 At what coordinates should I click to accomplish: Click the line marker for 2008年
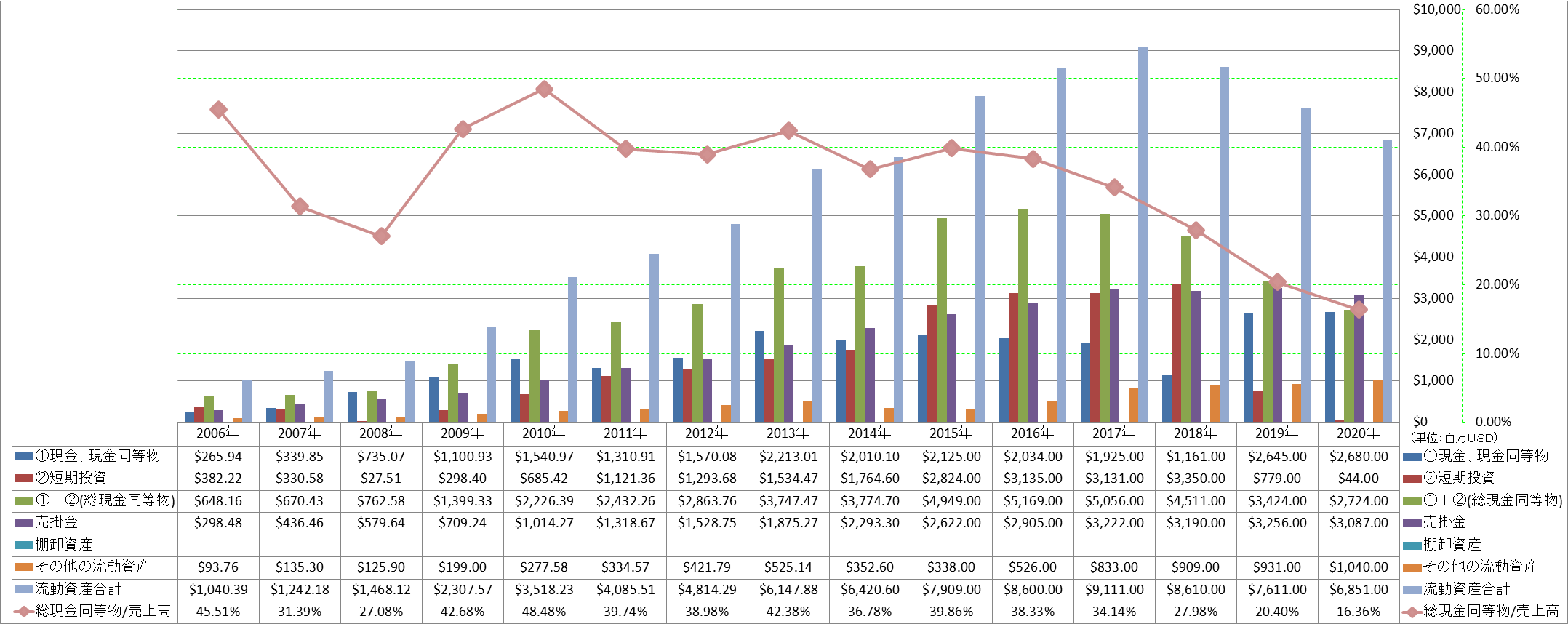point(381,236)
